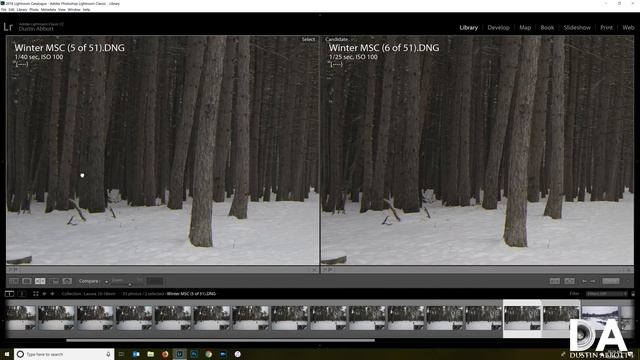The image size is (640, 360).
Task: Open File Explorer from the taskbar
Action: (151, 354)
